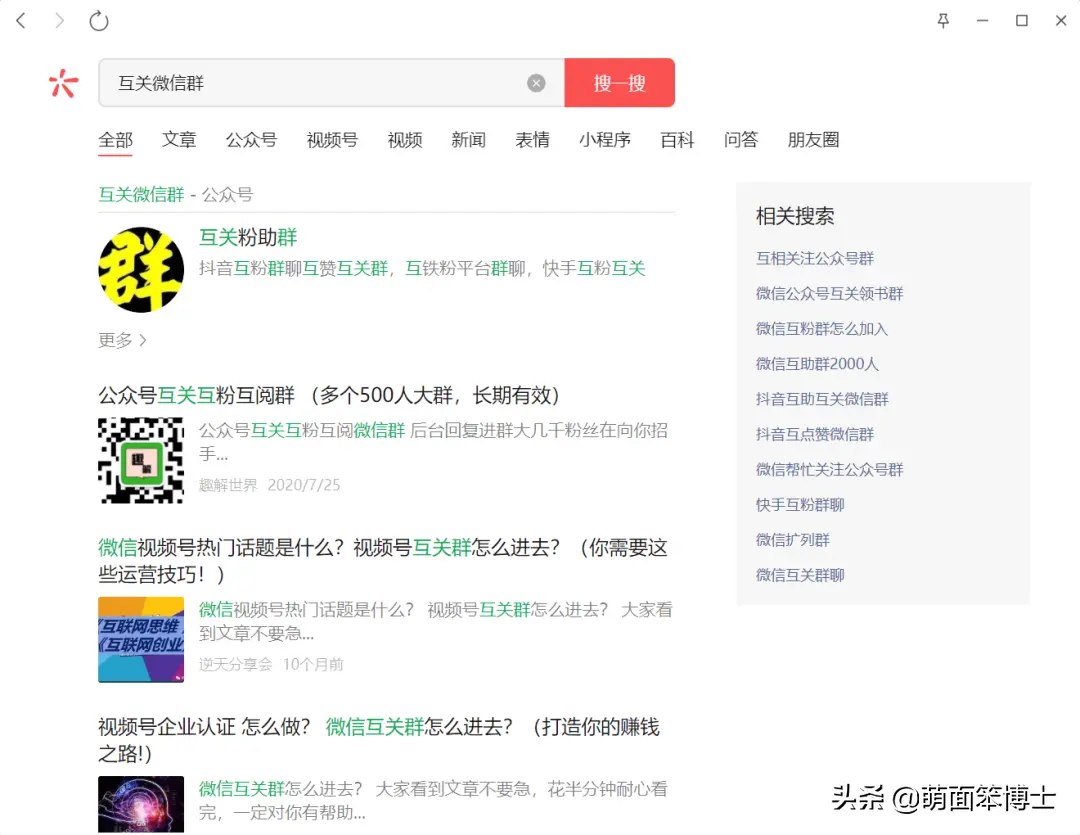The image size is (1080, 835).
Task: Minimize the search window
Action: (983, 21)
